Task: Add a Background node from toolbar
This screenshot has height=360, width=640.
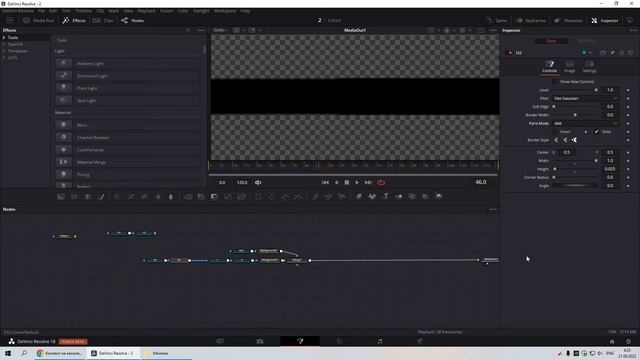Action: (x=61, y=197)
